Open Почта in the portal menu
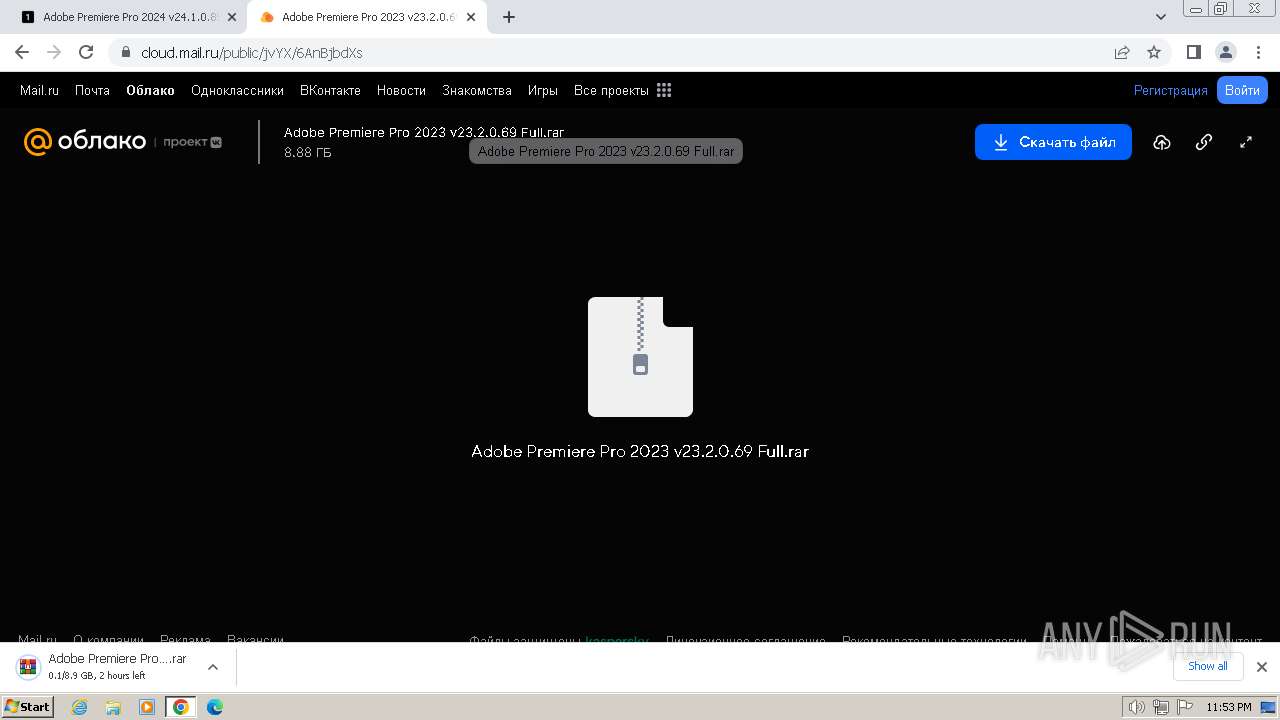Viewport: 1280px width, 720px height. pyautogui.click(x=92, y=90)
